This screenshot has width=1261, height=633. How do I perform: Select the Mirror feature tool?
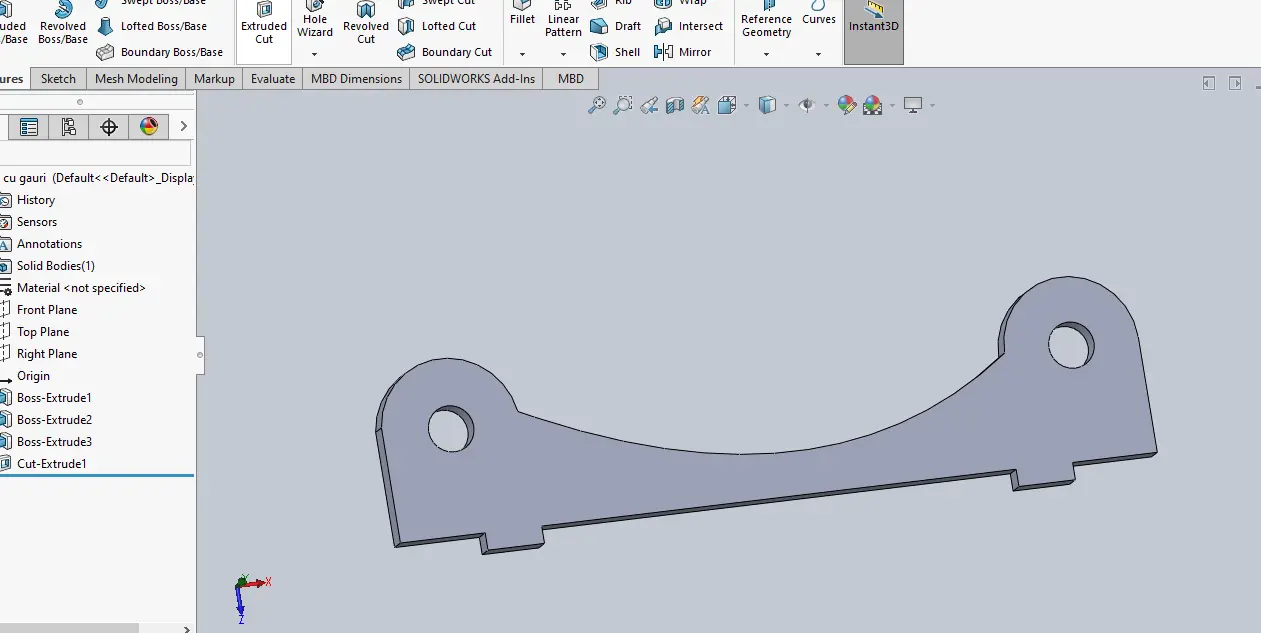683,52
